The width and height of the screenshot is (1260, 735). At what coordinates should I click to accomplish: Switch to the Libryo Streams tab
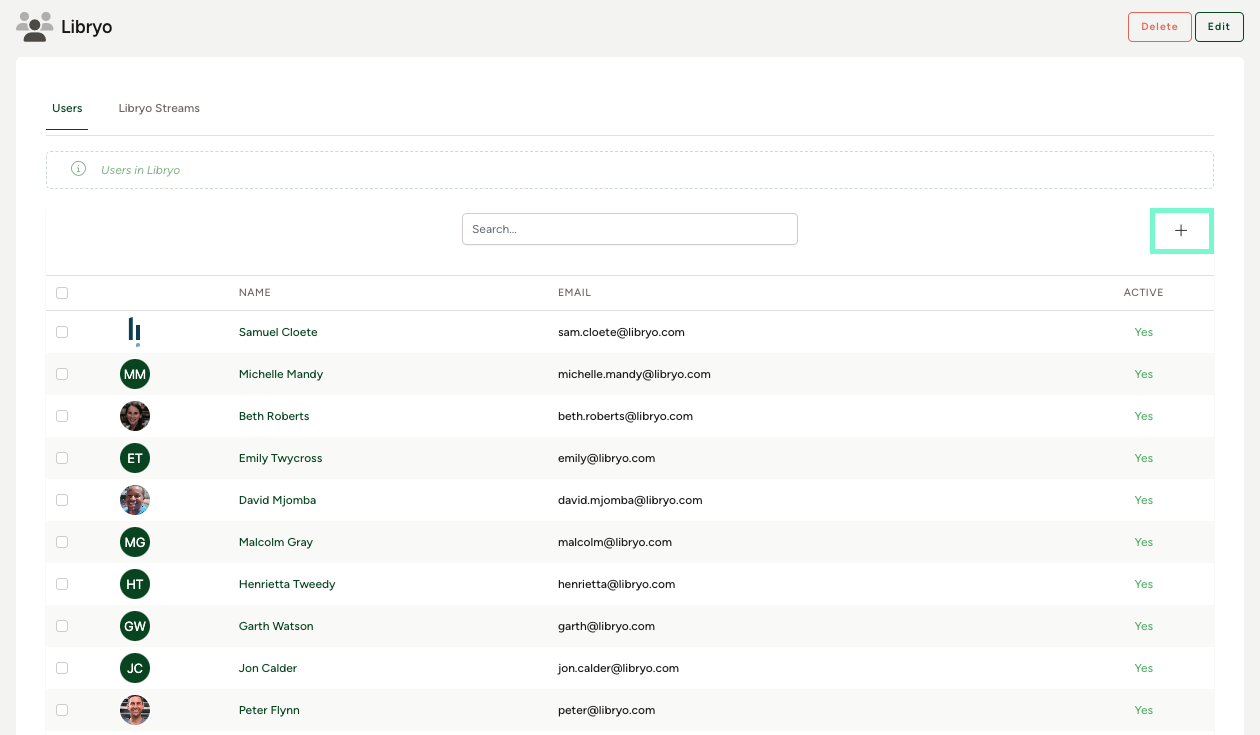click(x=159, y=108)
